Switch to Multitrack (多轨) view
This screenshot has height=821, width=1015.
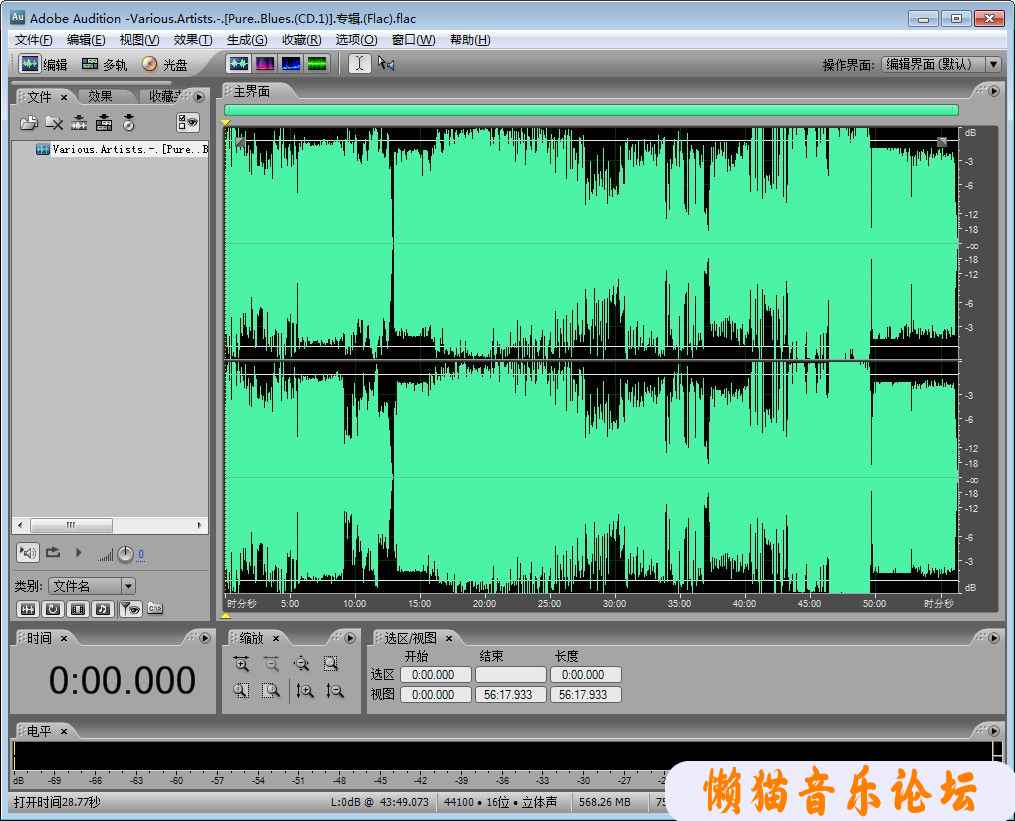click(x=104, y=64)
